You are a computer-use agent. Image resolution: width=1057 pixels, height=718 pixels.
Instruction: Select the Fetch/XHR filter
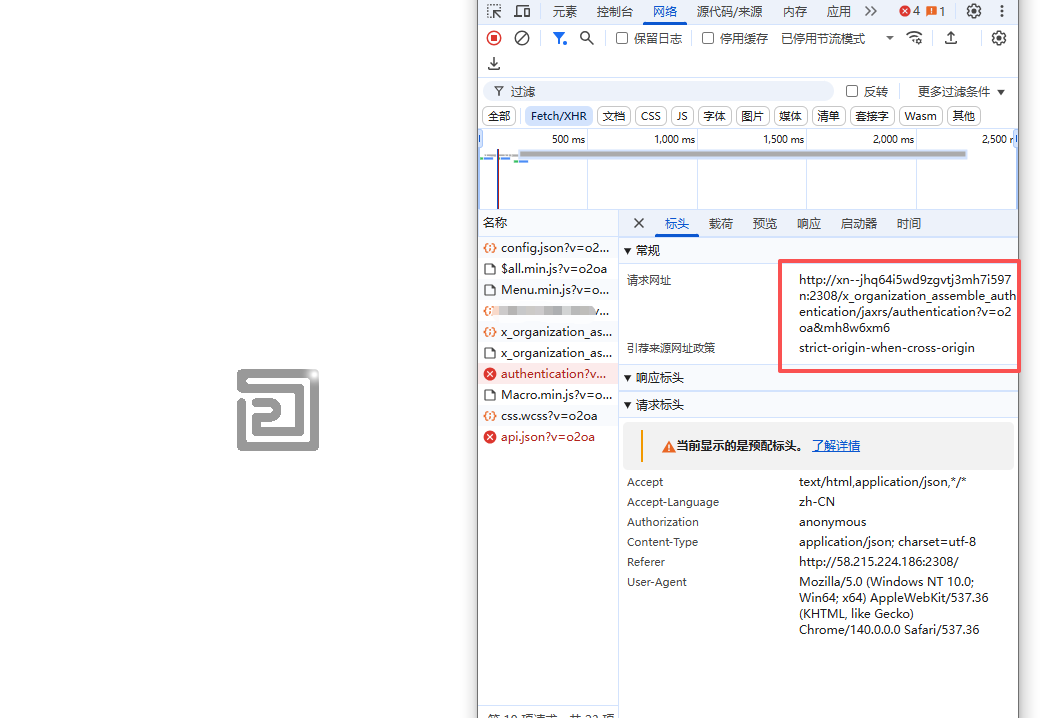click(x=557, y=115)
